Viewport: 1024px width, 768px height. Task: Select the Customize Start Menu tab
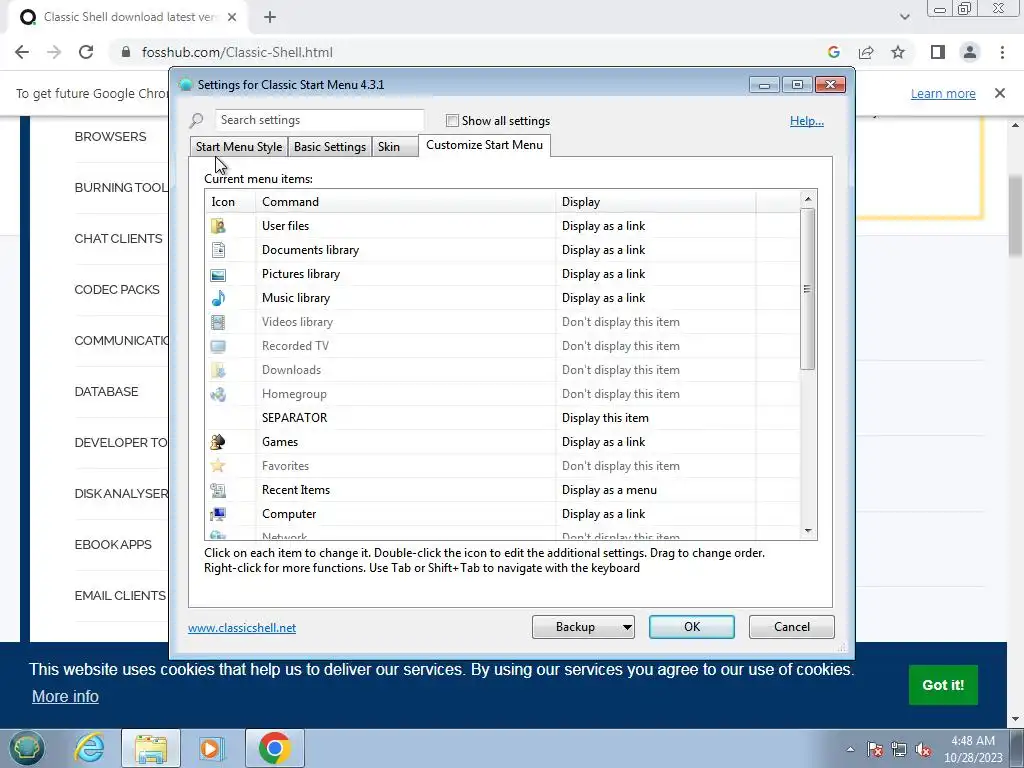click(x=485, y=145)
